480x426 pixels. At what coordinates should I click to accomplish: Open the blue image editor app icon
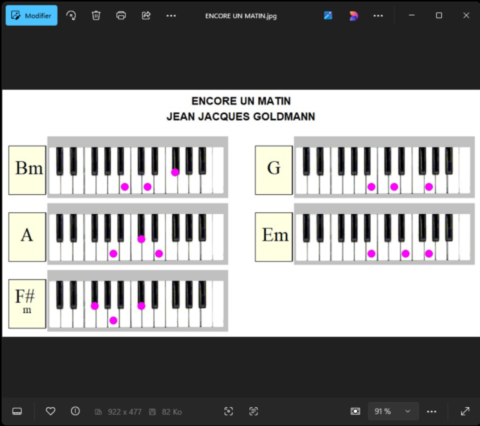[x=328, y=15]
